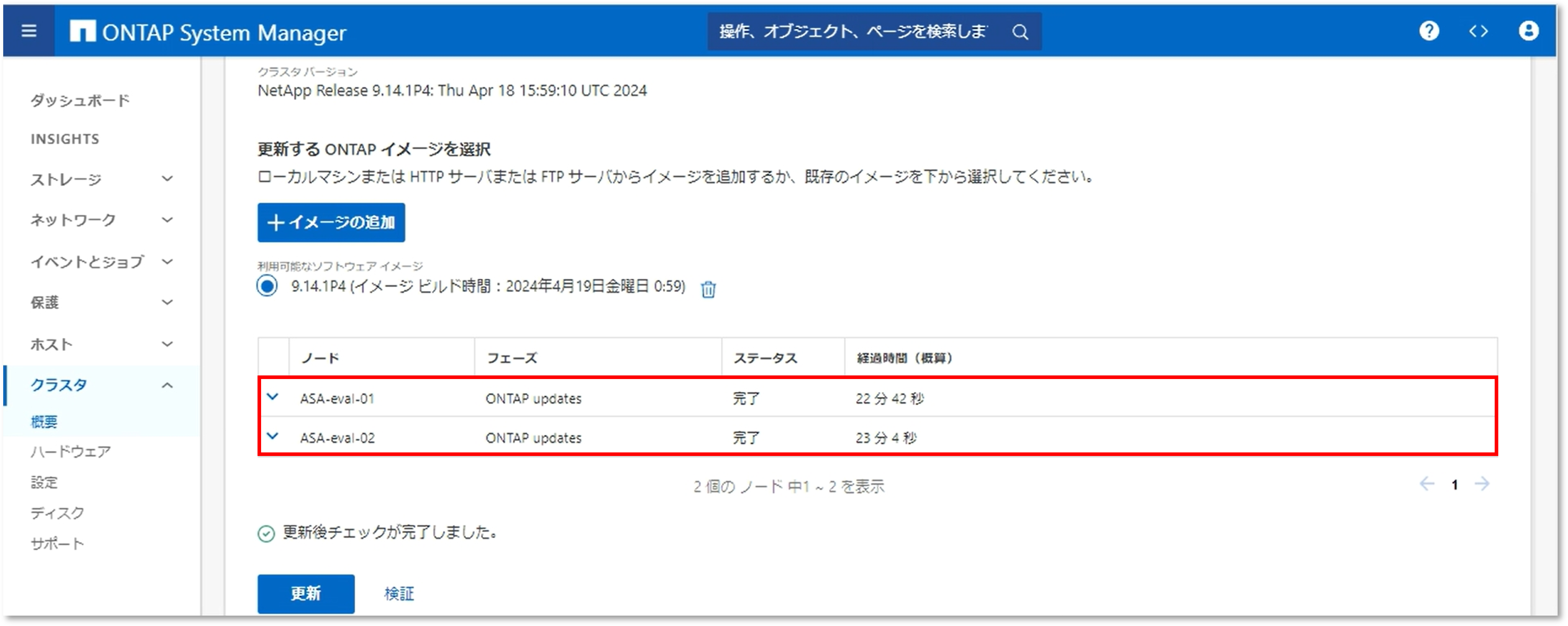Expand the ASA-eval-02 node row

(273, 437)
